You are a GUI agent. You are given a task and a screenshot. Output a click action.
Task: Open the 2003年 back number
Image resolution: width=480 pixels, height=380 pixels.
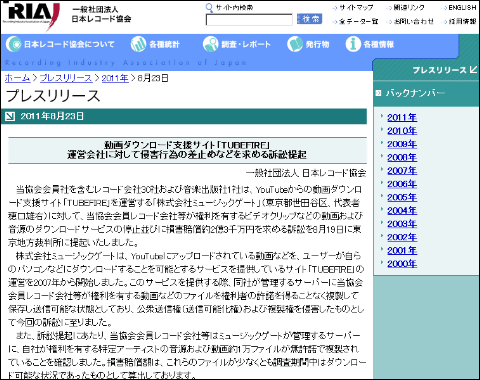click(402, 224)
